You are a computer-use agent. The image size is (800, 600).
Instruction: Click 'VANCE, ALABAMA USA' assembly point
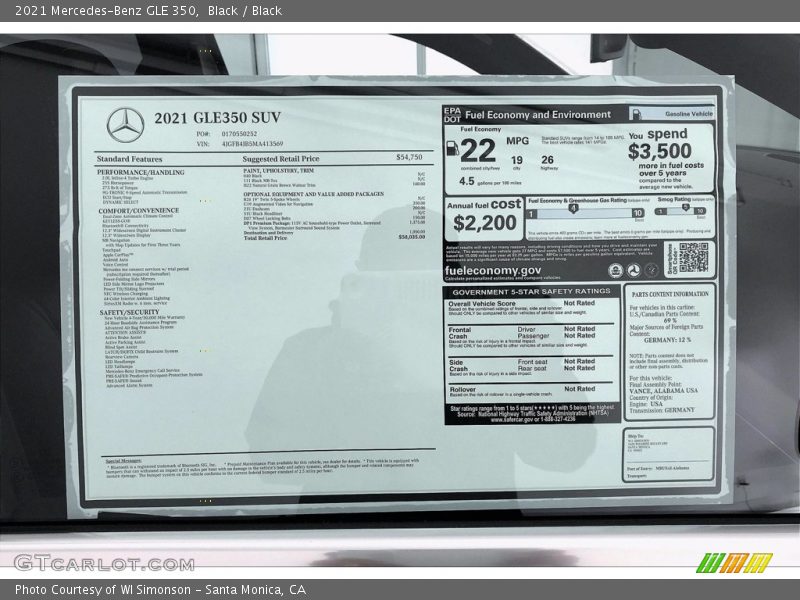pos(663,390)
